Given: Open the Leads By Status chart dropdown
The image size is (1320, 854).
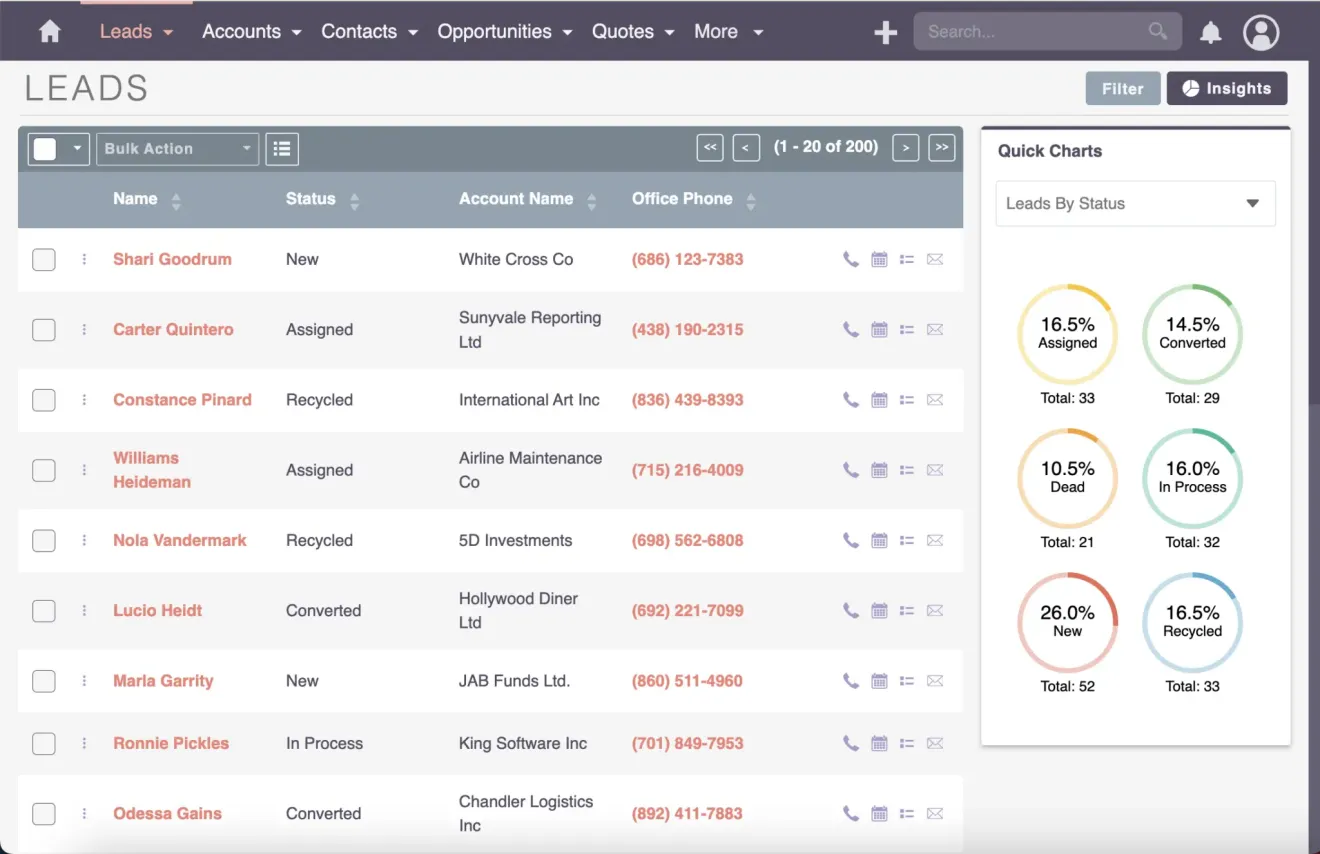Looking at the screenshot, I should tap(1135, 203).
